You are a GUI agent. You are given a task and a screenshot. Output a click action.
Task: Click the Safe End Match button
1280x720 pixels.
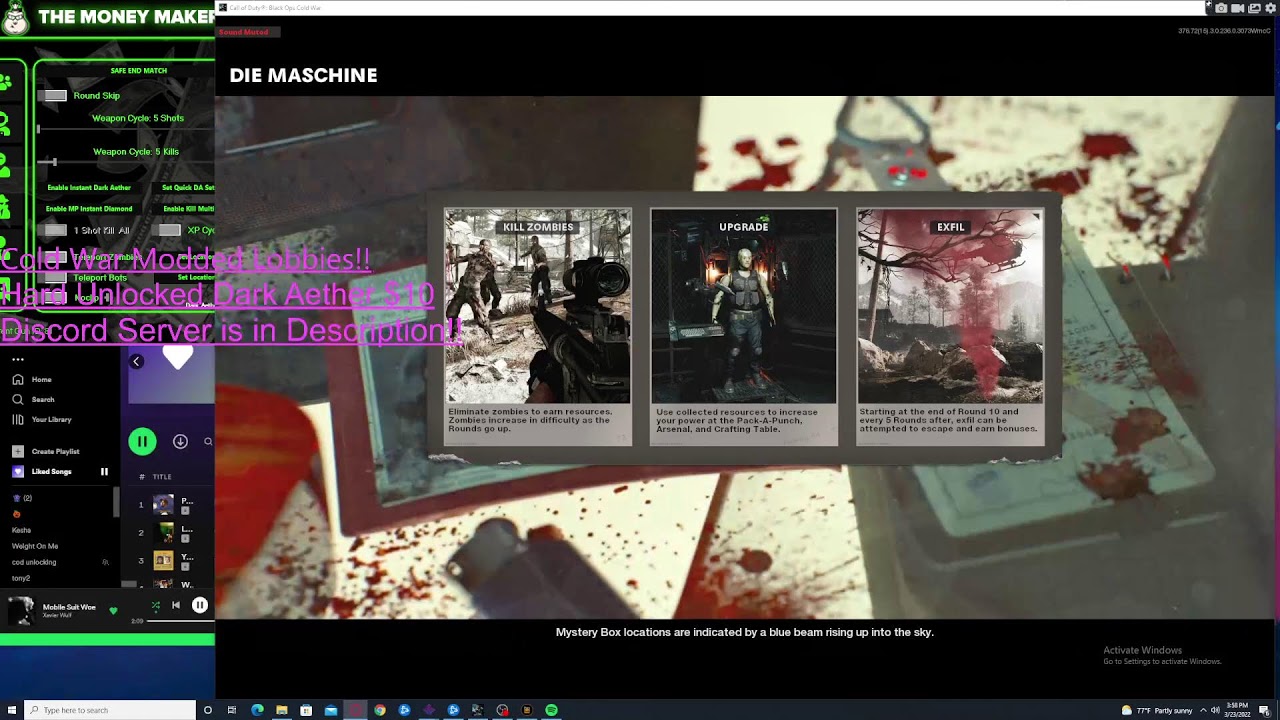[x=139, y=71]
